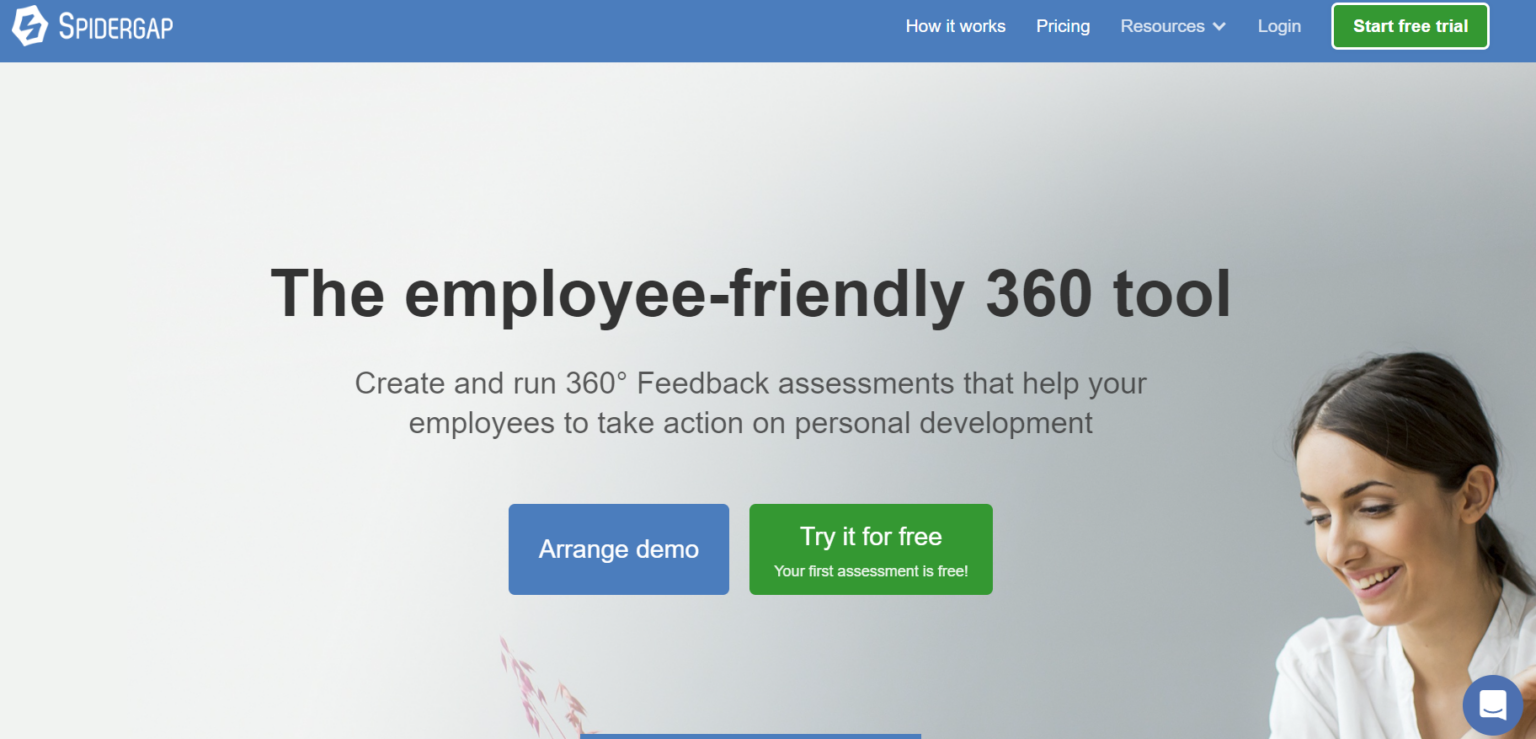Click the Spidergap hexagonal logo icon
The image size is (1536, 739).
tap(29, 25)
